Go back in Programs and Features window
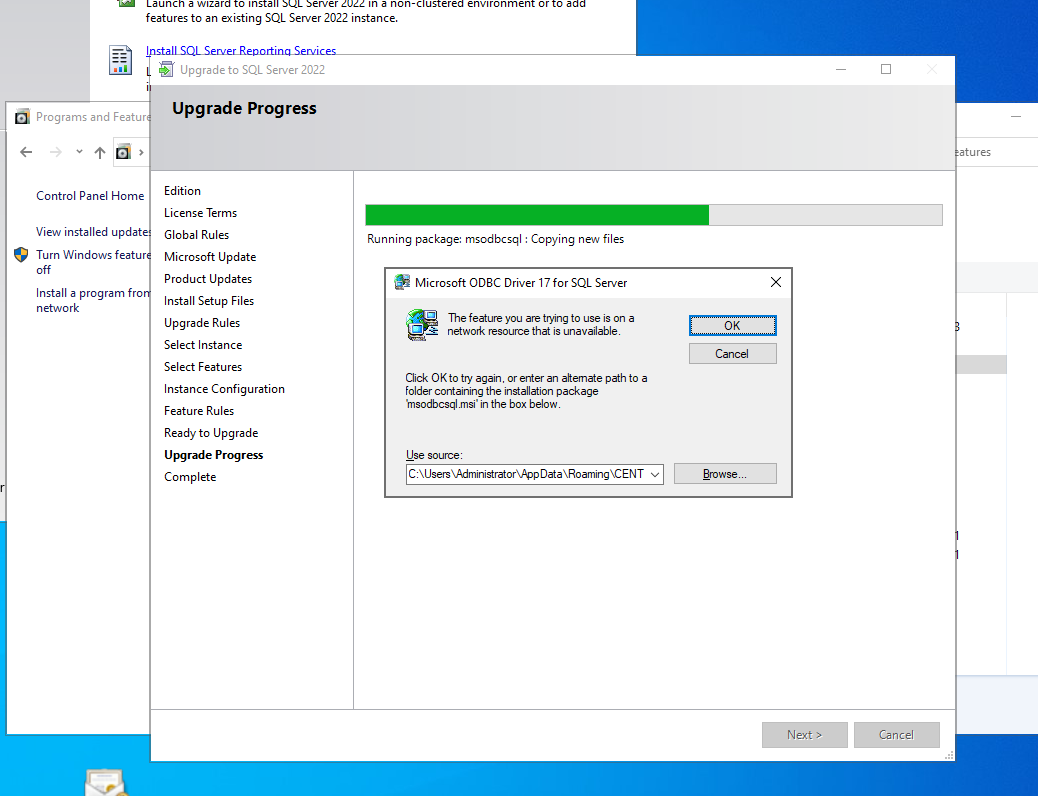This screenshot has height=796, width=1038. (x=26, y=152)
